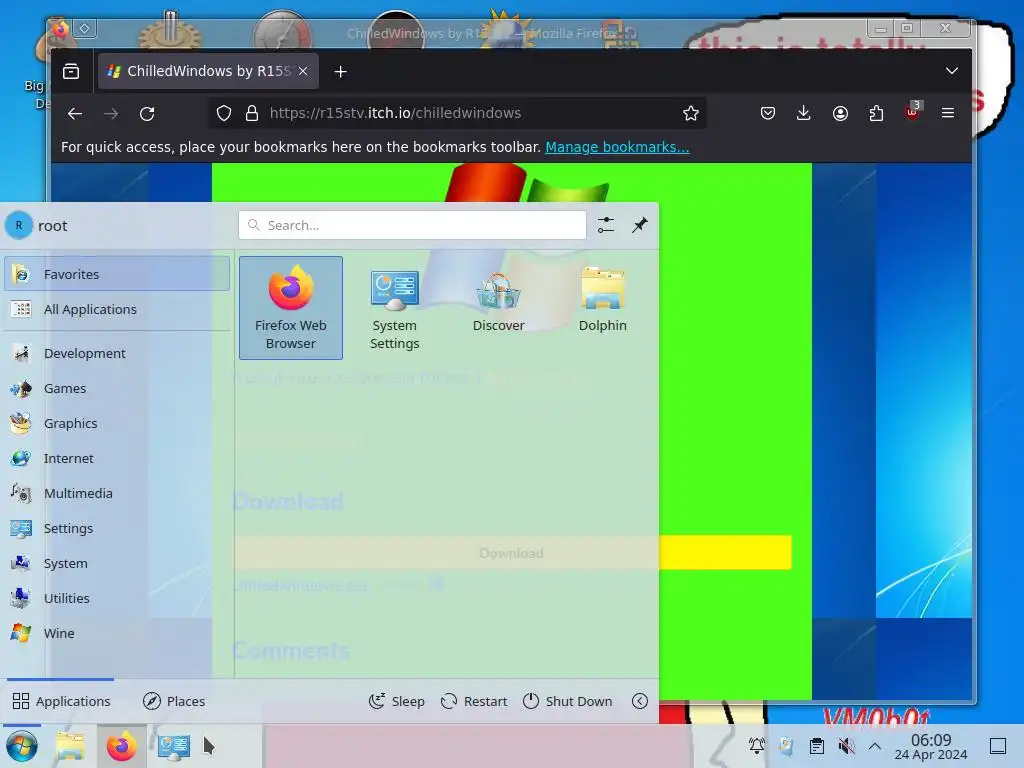Open Firefox hamburger menu
This screenshot has width=1024, height=768.
click(x=948, y=114)
